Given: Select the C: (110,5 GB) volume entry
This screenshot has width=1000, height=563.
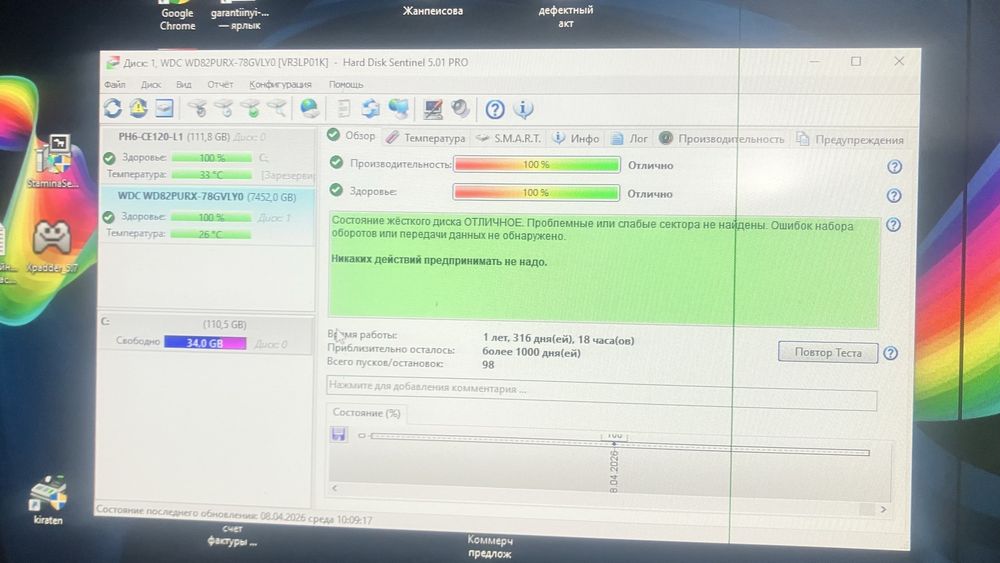Looking at the screenshot, I should click(x=205, y=334).
